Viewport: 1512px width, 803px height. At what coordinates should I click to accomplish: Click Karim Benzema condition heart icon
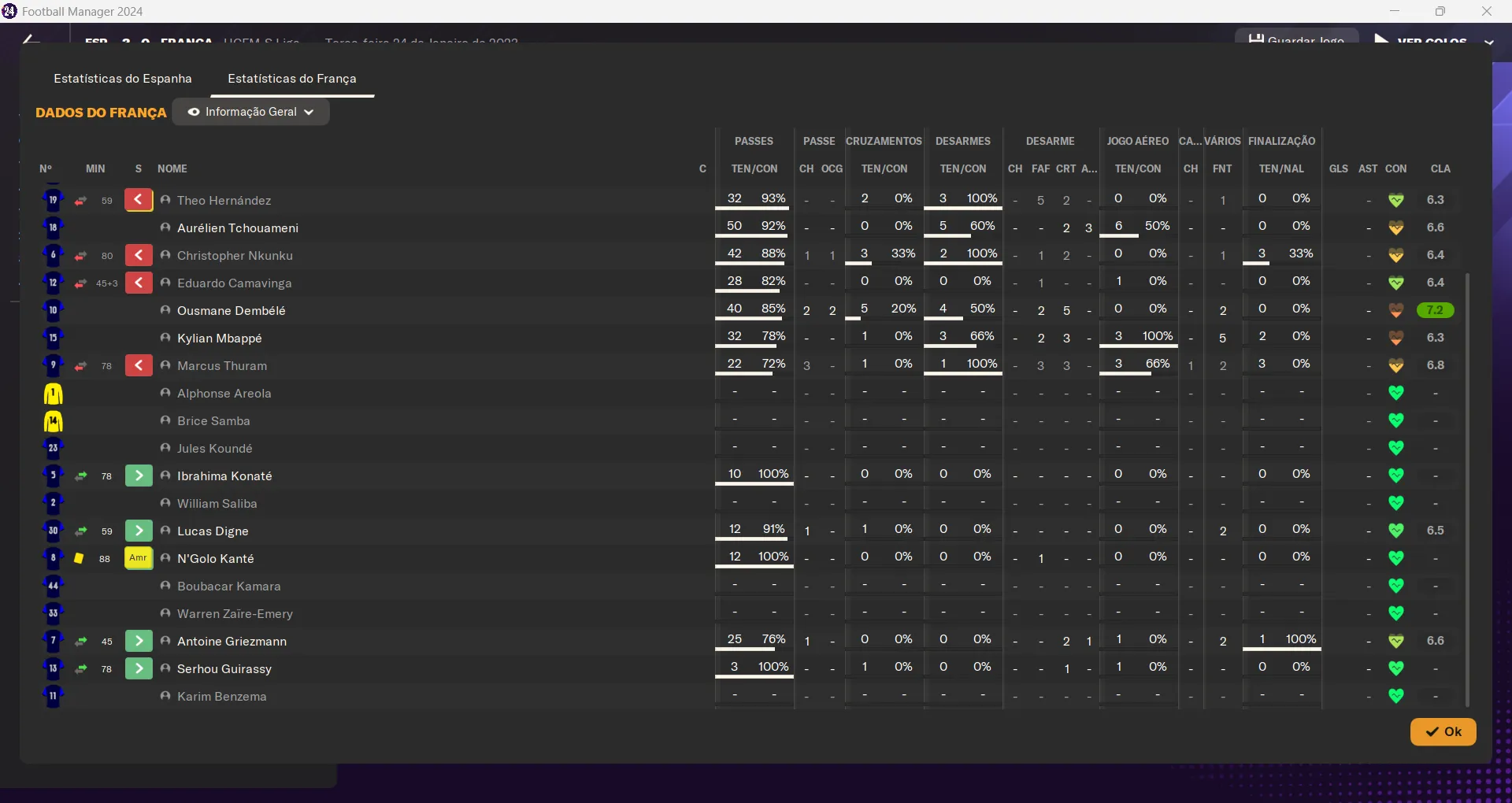click(1396, 696)
